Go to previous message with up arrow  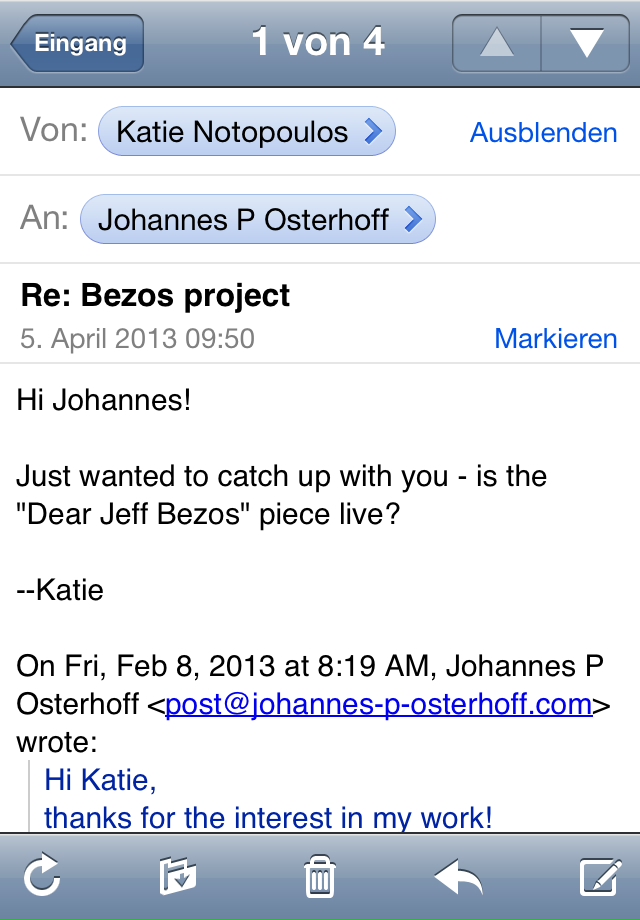pos(497,43)
